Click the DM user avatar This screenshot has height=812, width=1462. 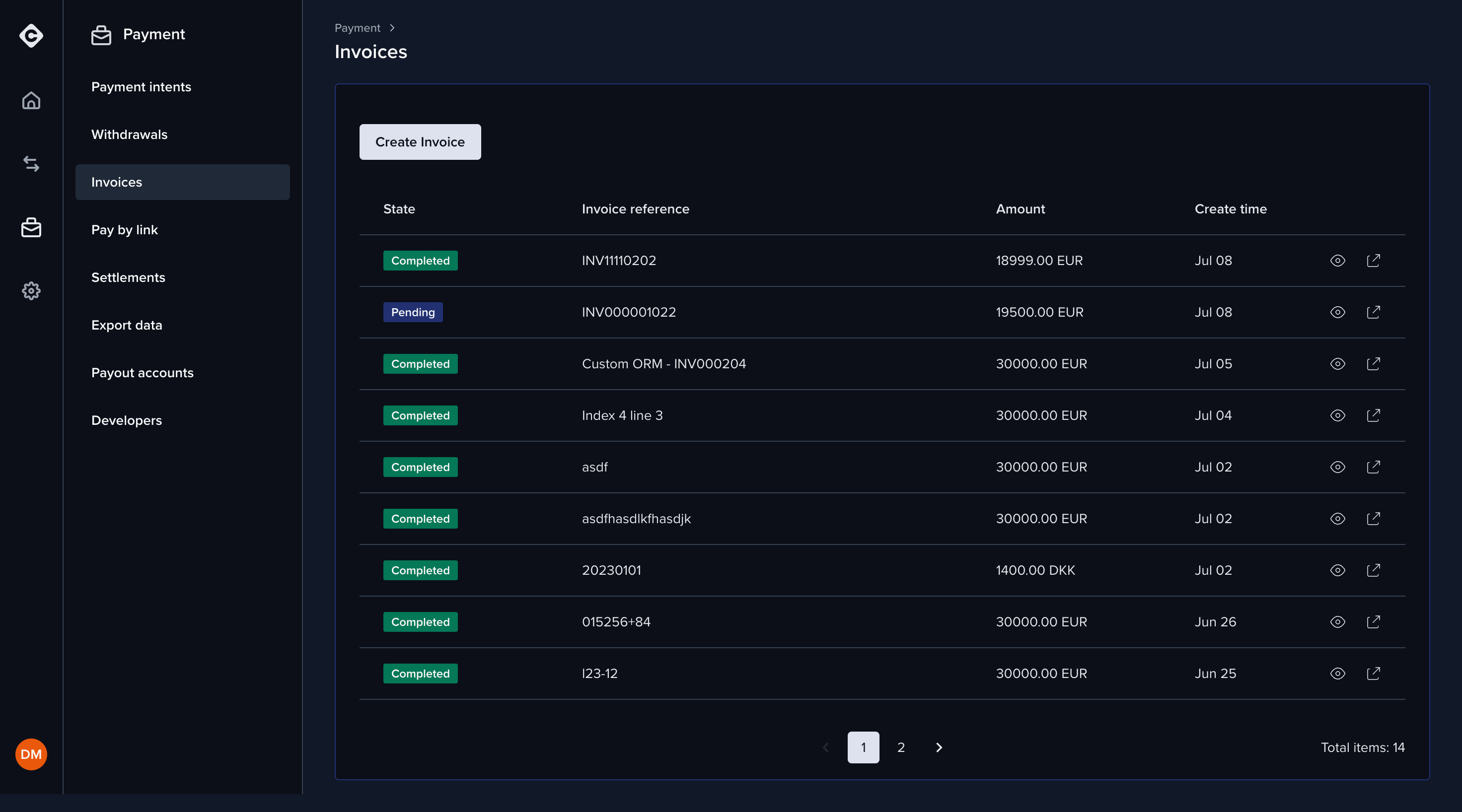[x=31, y=754]
